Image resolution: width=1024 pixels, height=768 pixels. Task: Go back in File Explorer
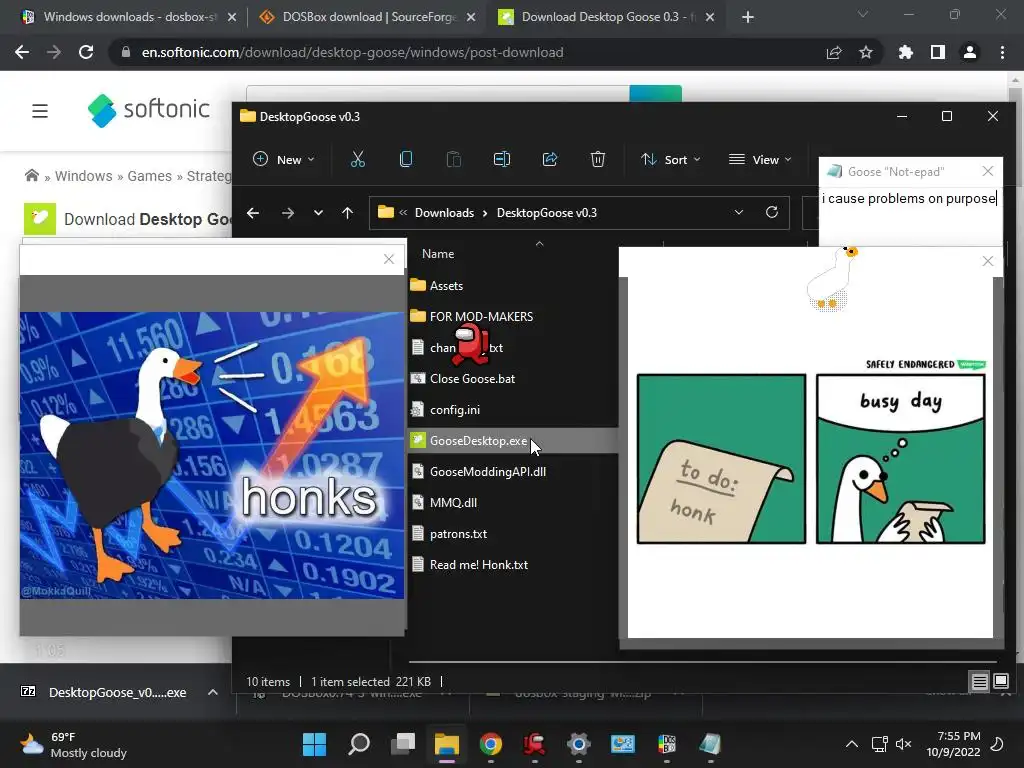253,213
